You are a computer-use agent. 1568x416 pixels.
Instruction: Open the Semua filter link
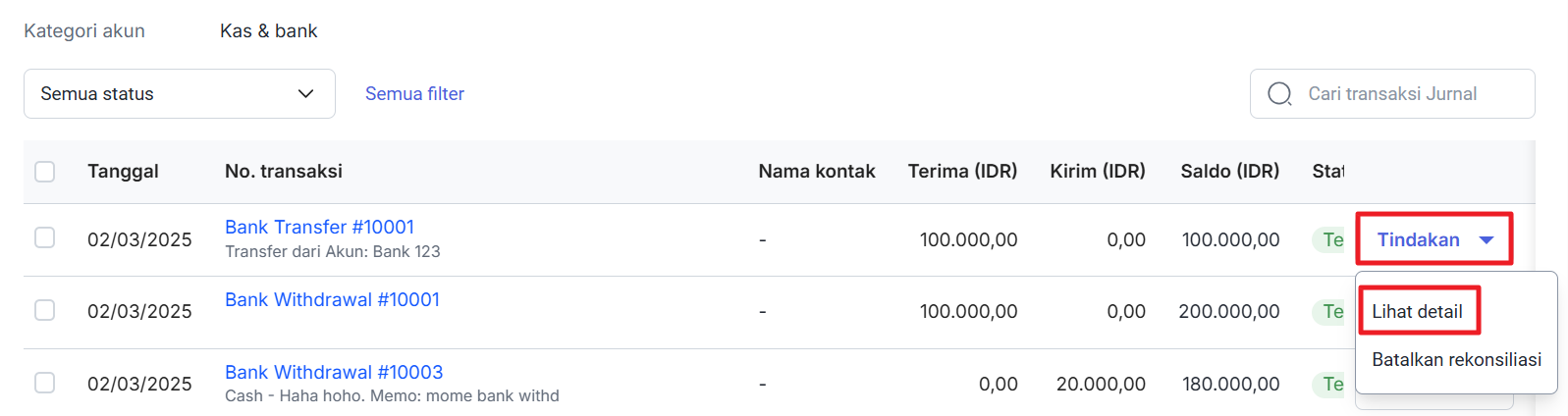414,94
